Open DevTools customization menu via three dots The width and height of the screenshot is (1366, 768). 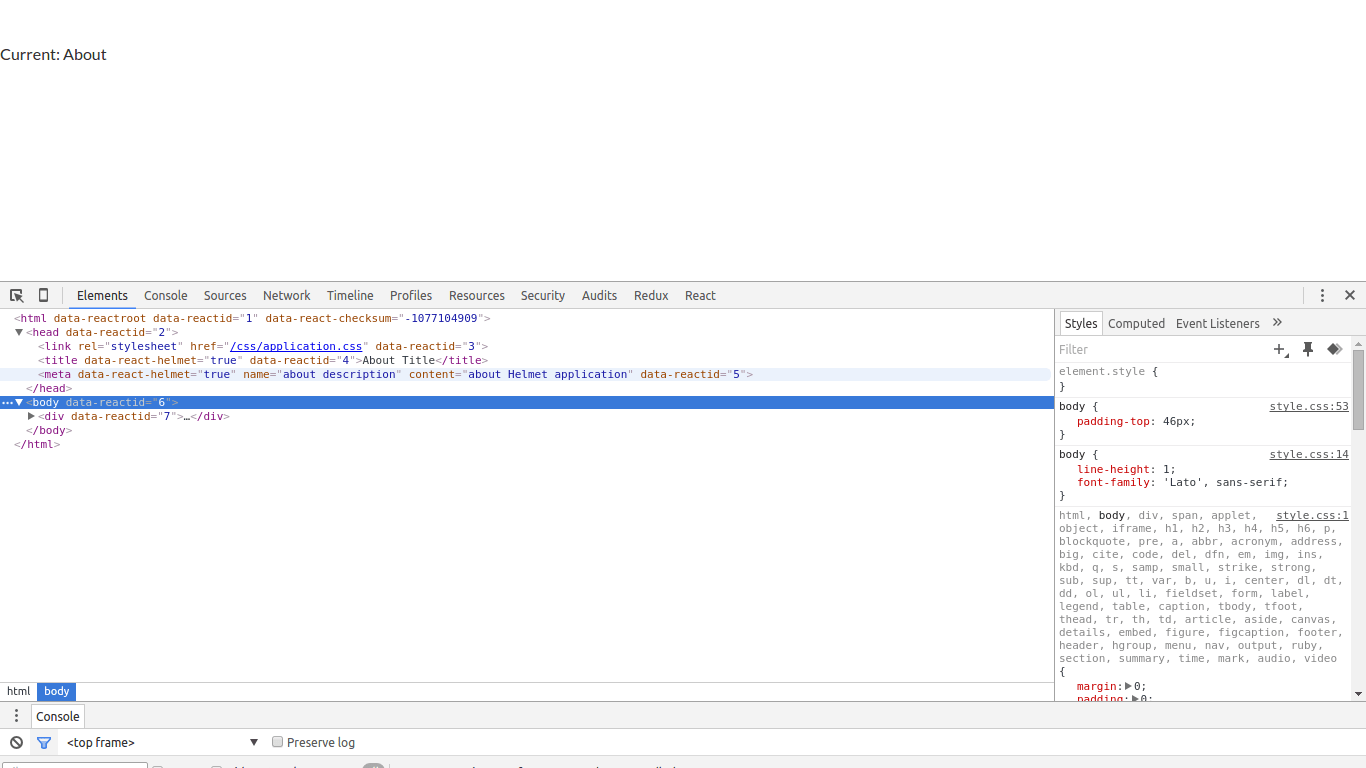coord(1322,295)
